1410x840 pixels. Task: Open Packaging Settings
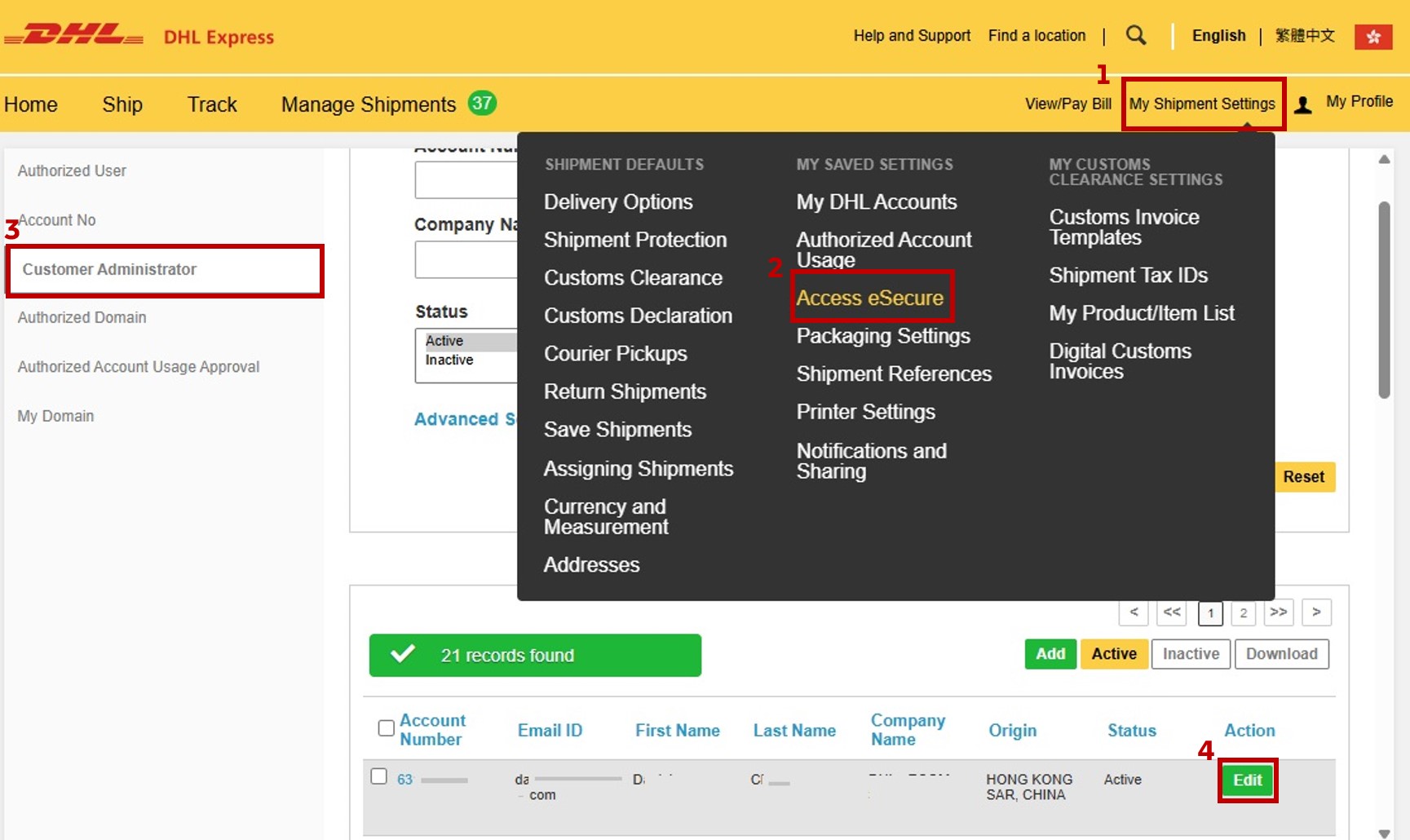tap(883, 336)
